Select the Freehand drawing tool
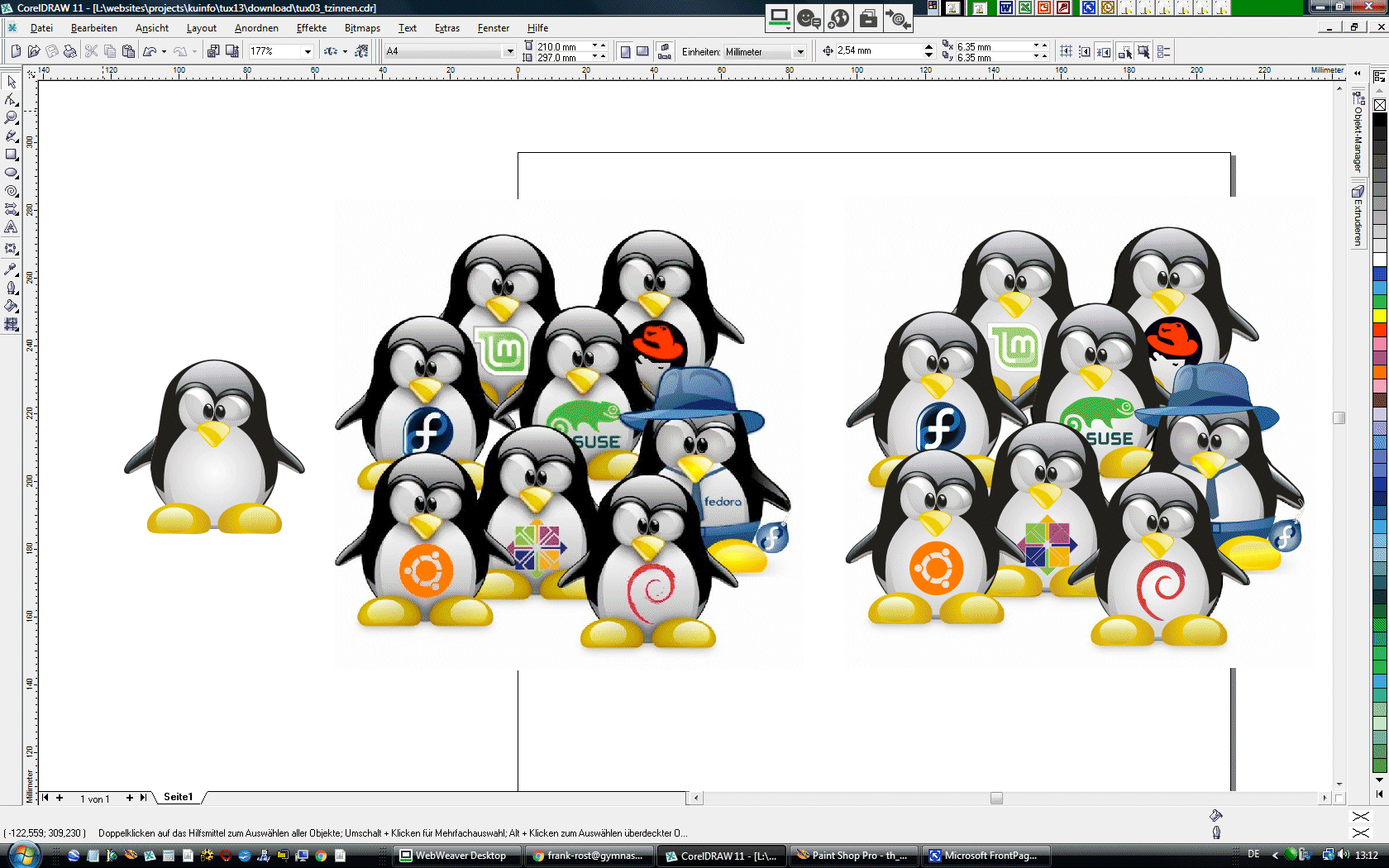The image size is (1389, 868). (11, 136)
